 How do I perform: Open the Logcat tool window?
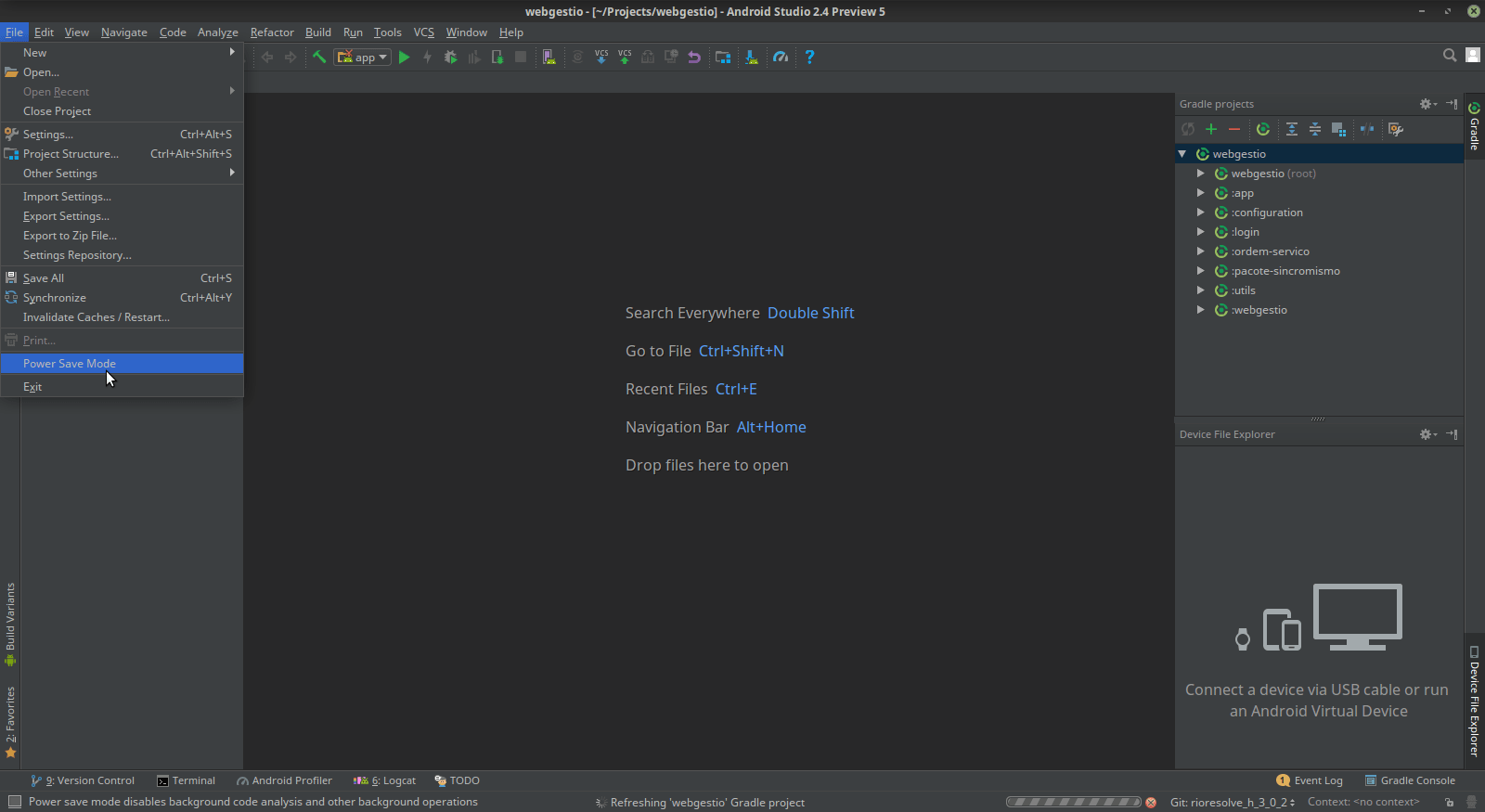[x=384, y=781]
